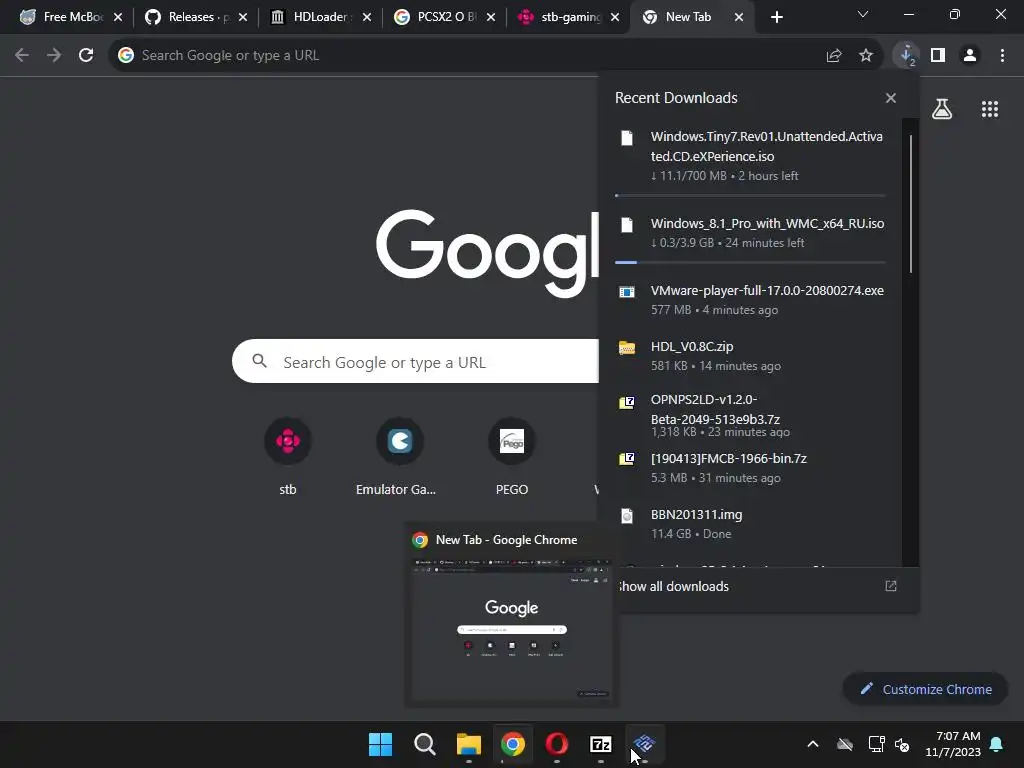Switch to the HDLoader tab
The image size is (1024, 768).
coord(321,17)
